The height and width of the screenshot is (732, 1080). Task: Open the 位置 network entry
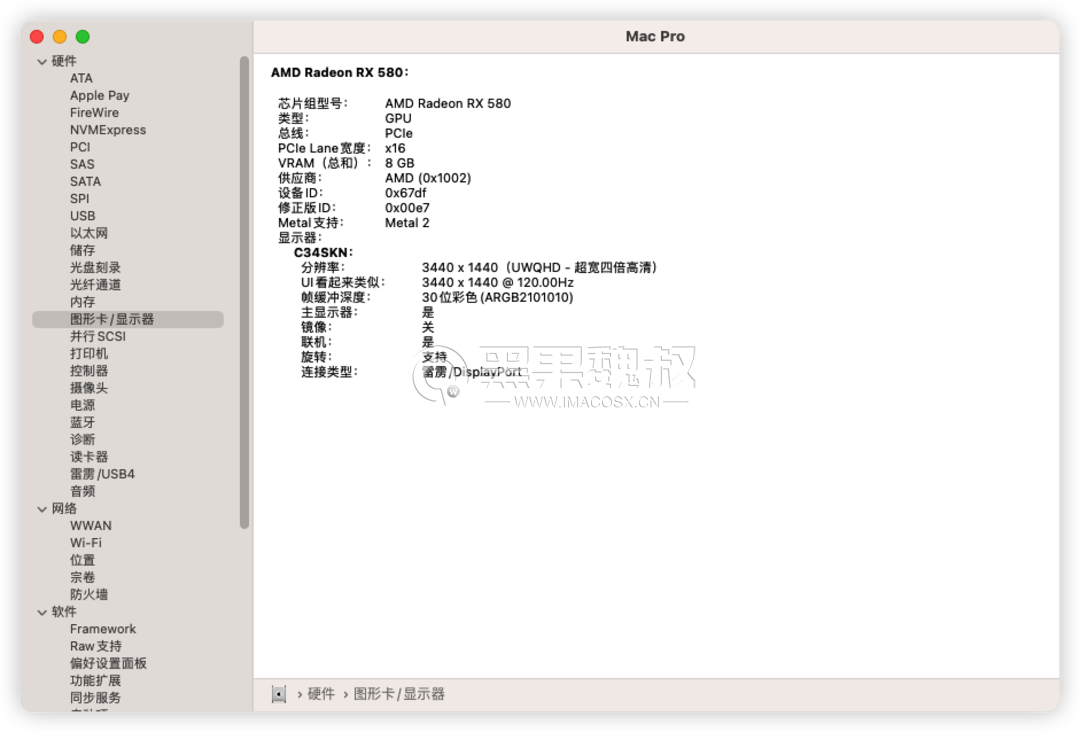tap(83, 561)
